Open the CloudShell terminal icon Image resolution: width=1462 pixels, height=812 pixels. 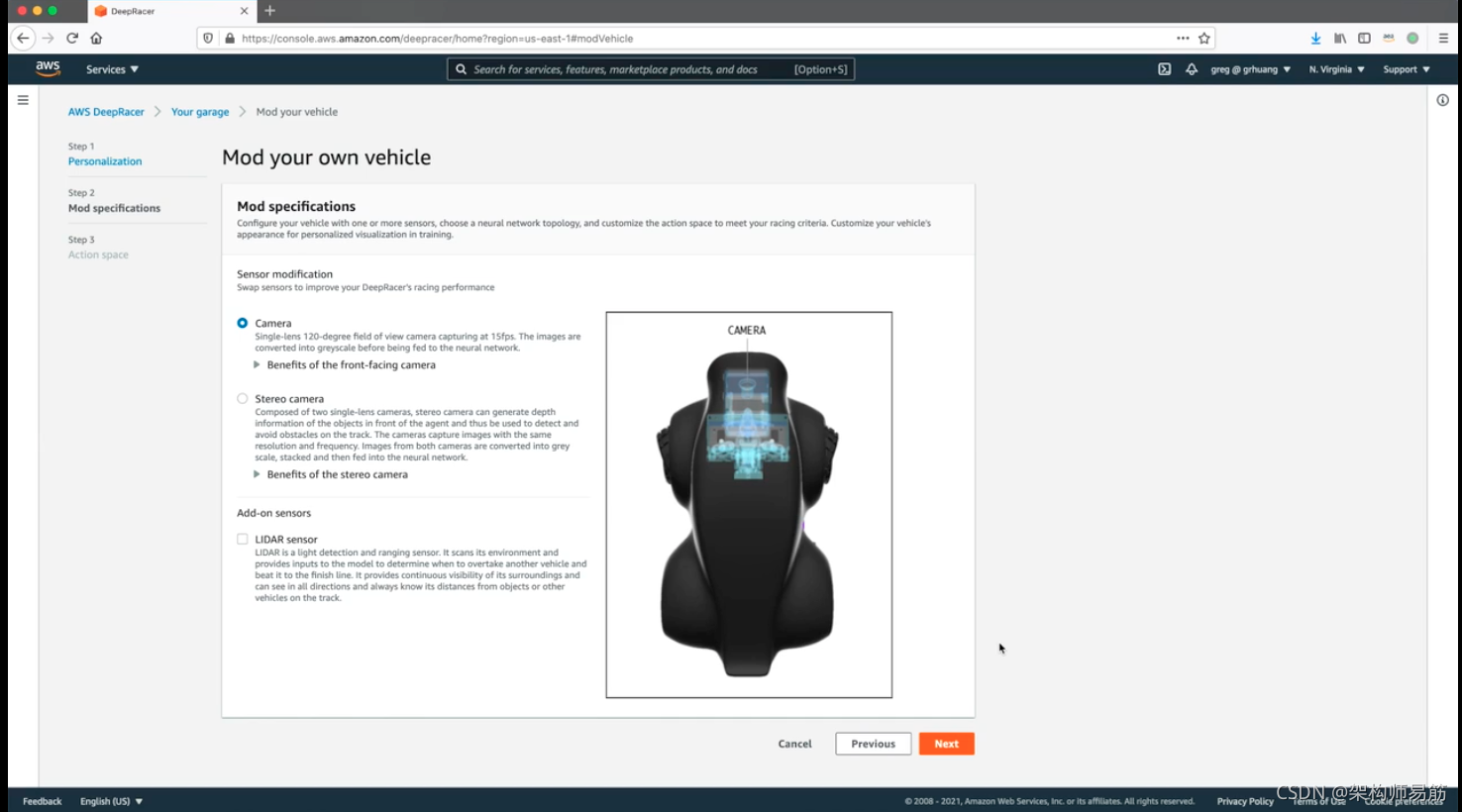(1164, 69)
